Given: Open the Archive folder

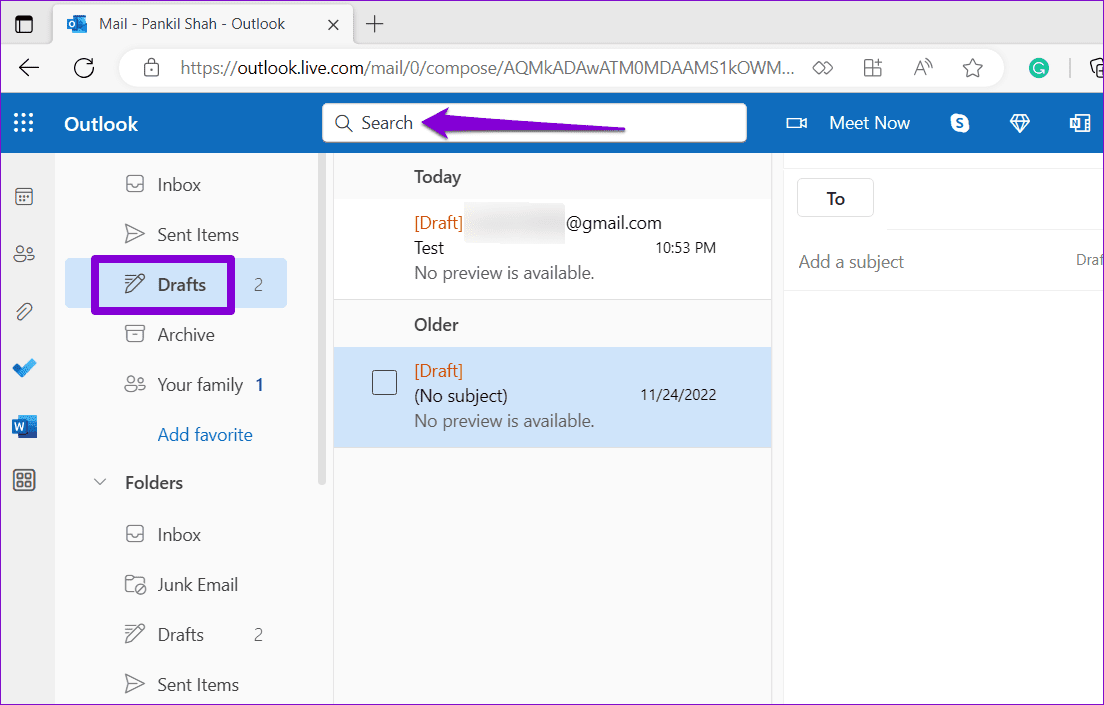Looking at the screenshot, I should point(176,335).
